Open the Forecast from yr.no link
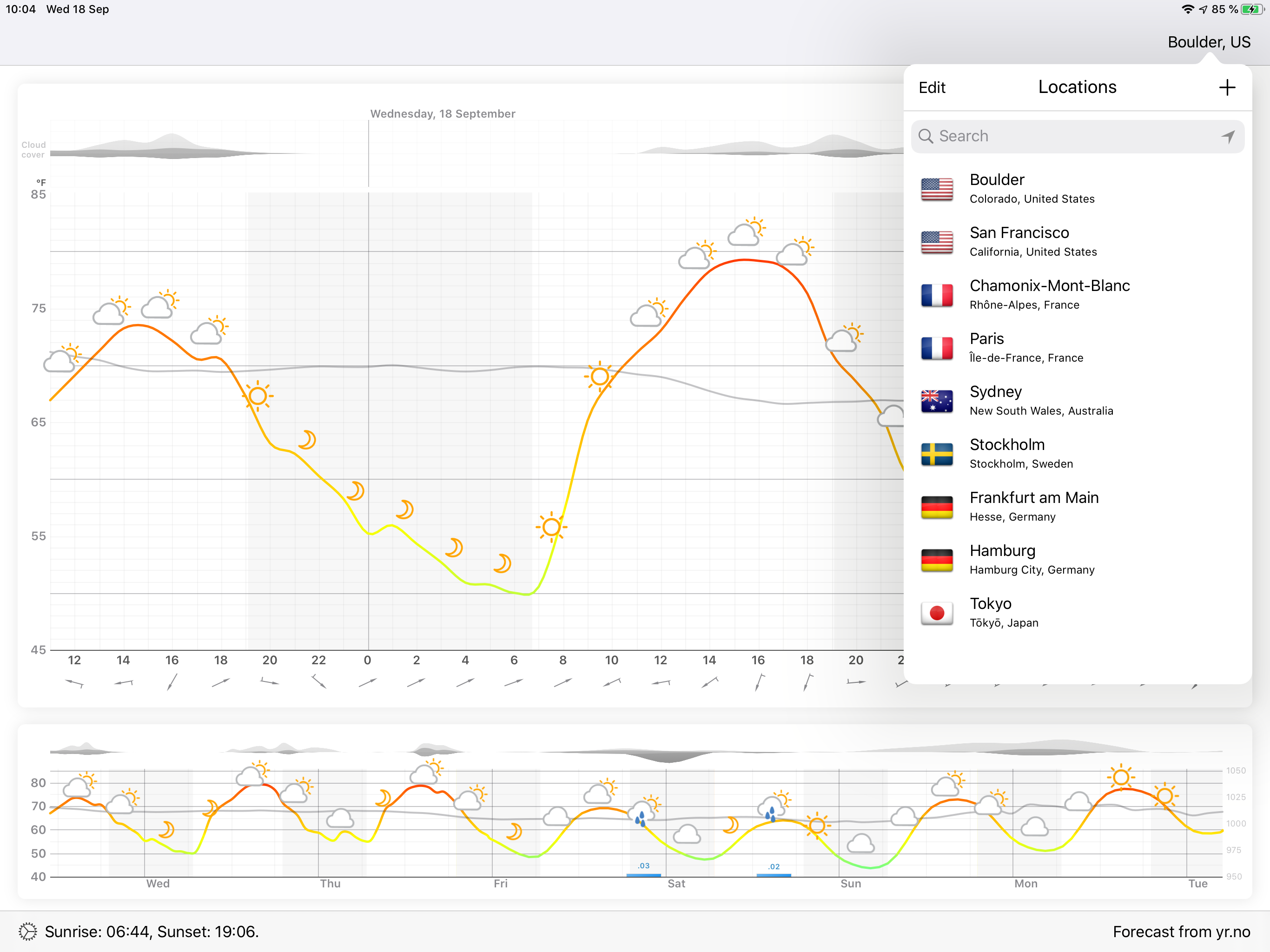The image size is (1270, 952). click(x=1180, y=932)
